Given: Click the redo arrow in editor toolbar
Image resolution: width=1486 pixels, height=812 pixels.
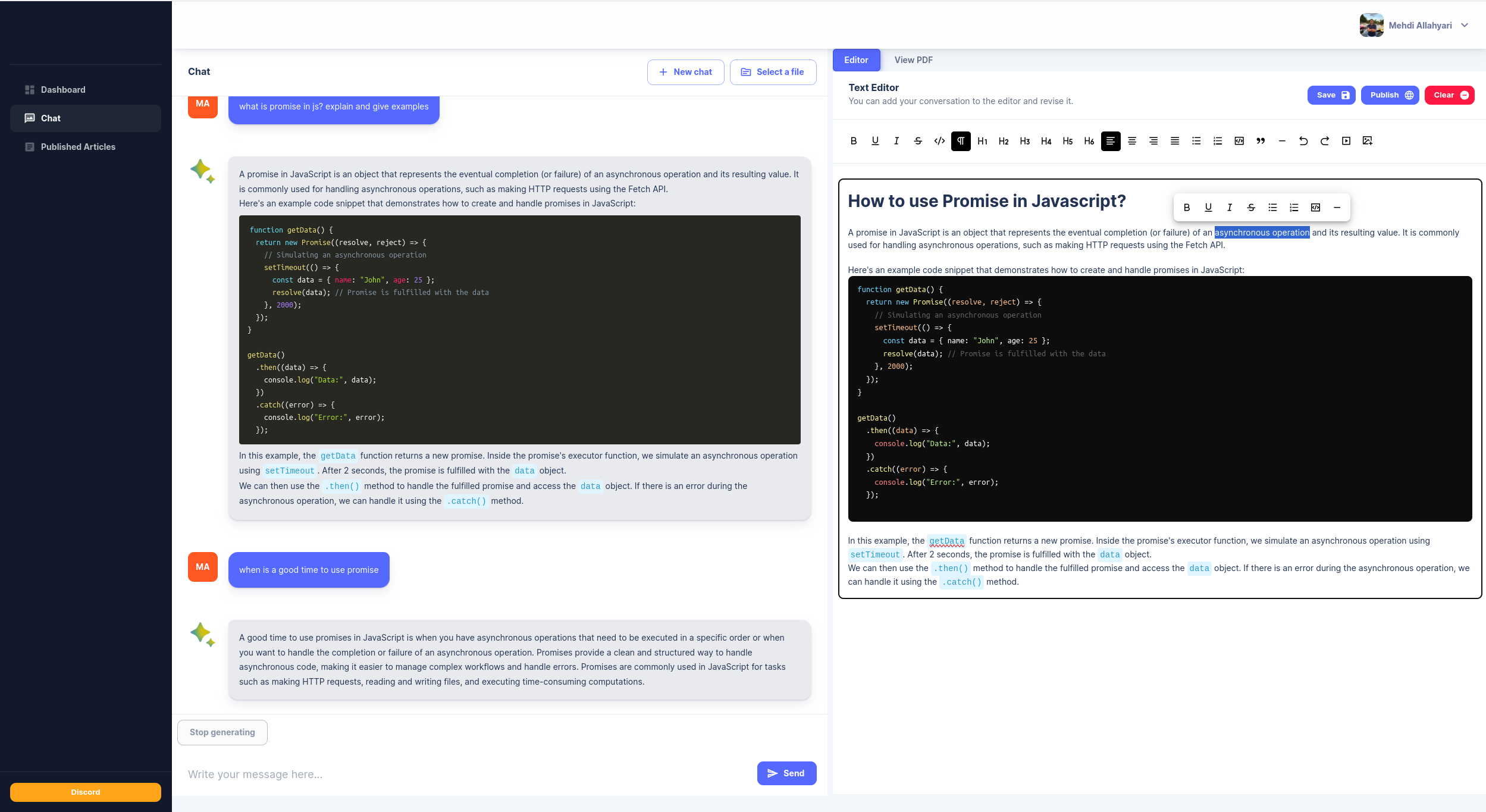Looking at the screenshot, I should 1325,141.
